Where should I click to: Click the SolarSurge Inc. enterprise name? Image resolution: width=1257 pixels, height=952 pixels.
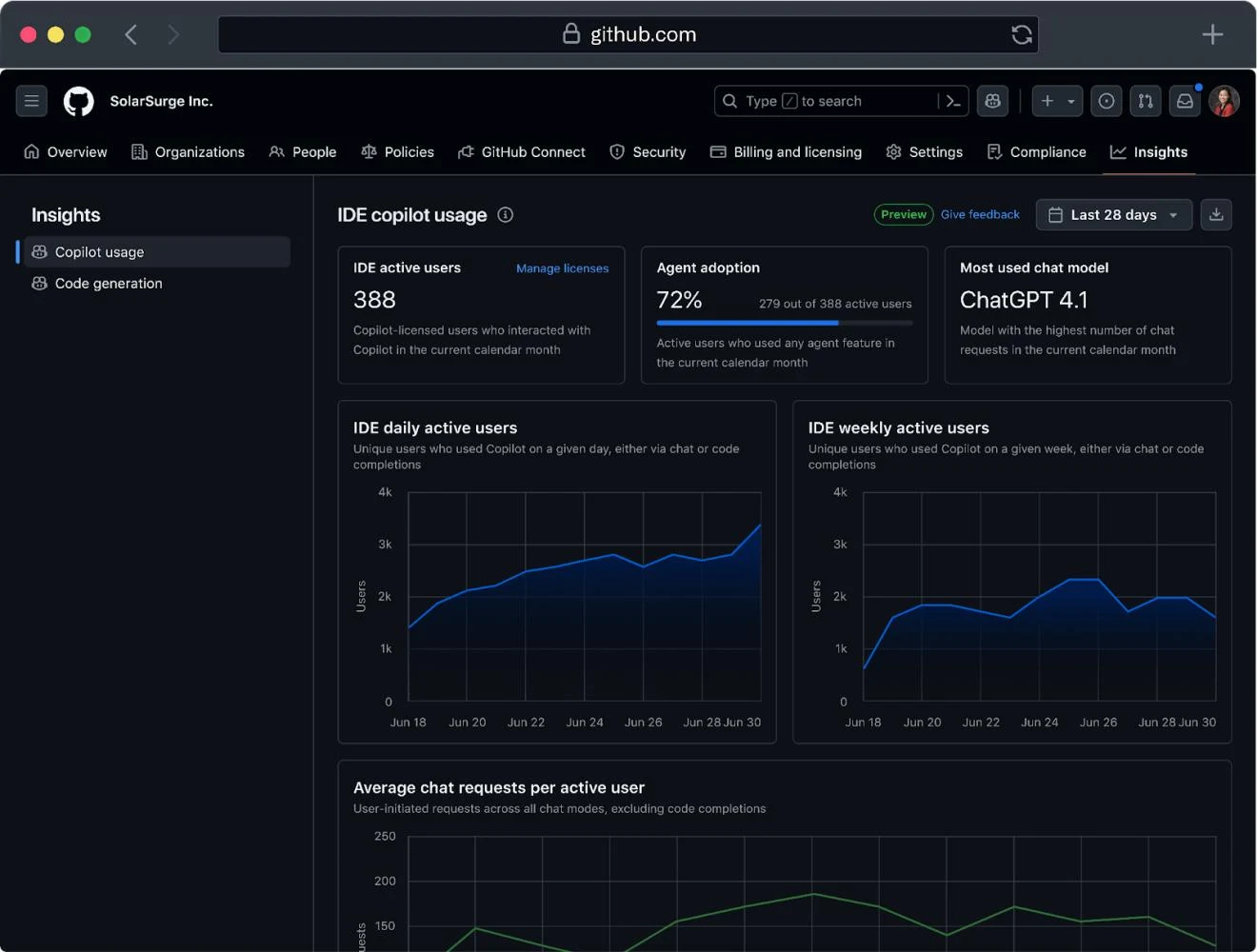pos(161,101)
